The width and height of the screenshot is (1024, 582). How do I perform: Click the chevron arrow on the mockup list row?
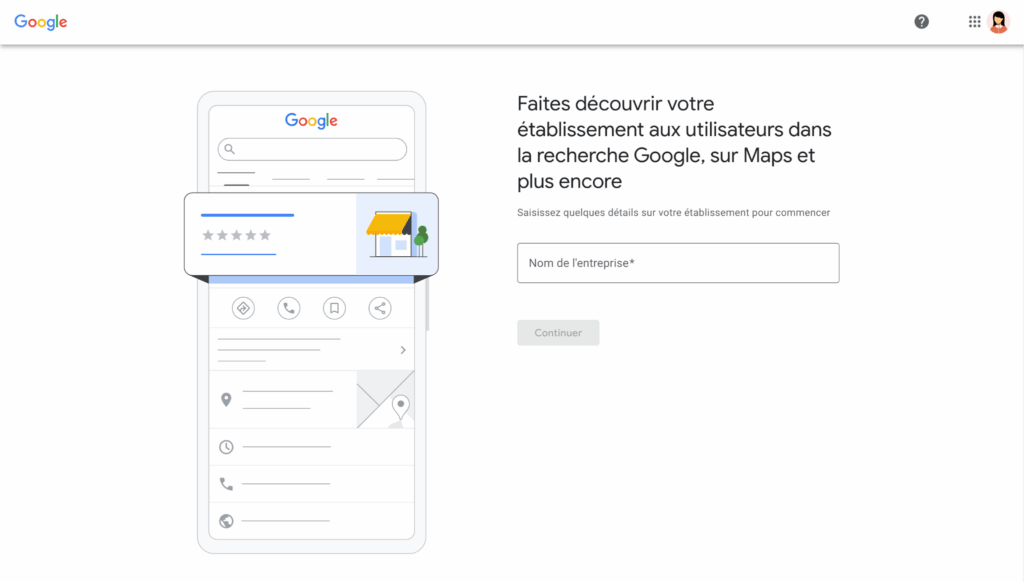(403, 349)
